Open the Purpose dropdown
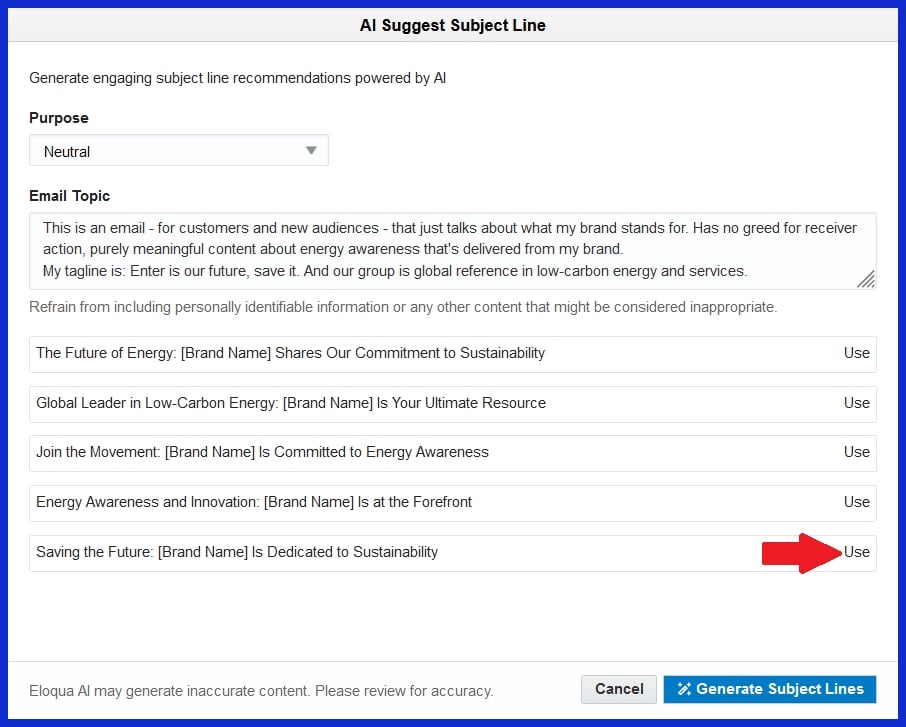The image size is (906, 727). pyautogui.click(x=179, y=150)
